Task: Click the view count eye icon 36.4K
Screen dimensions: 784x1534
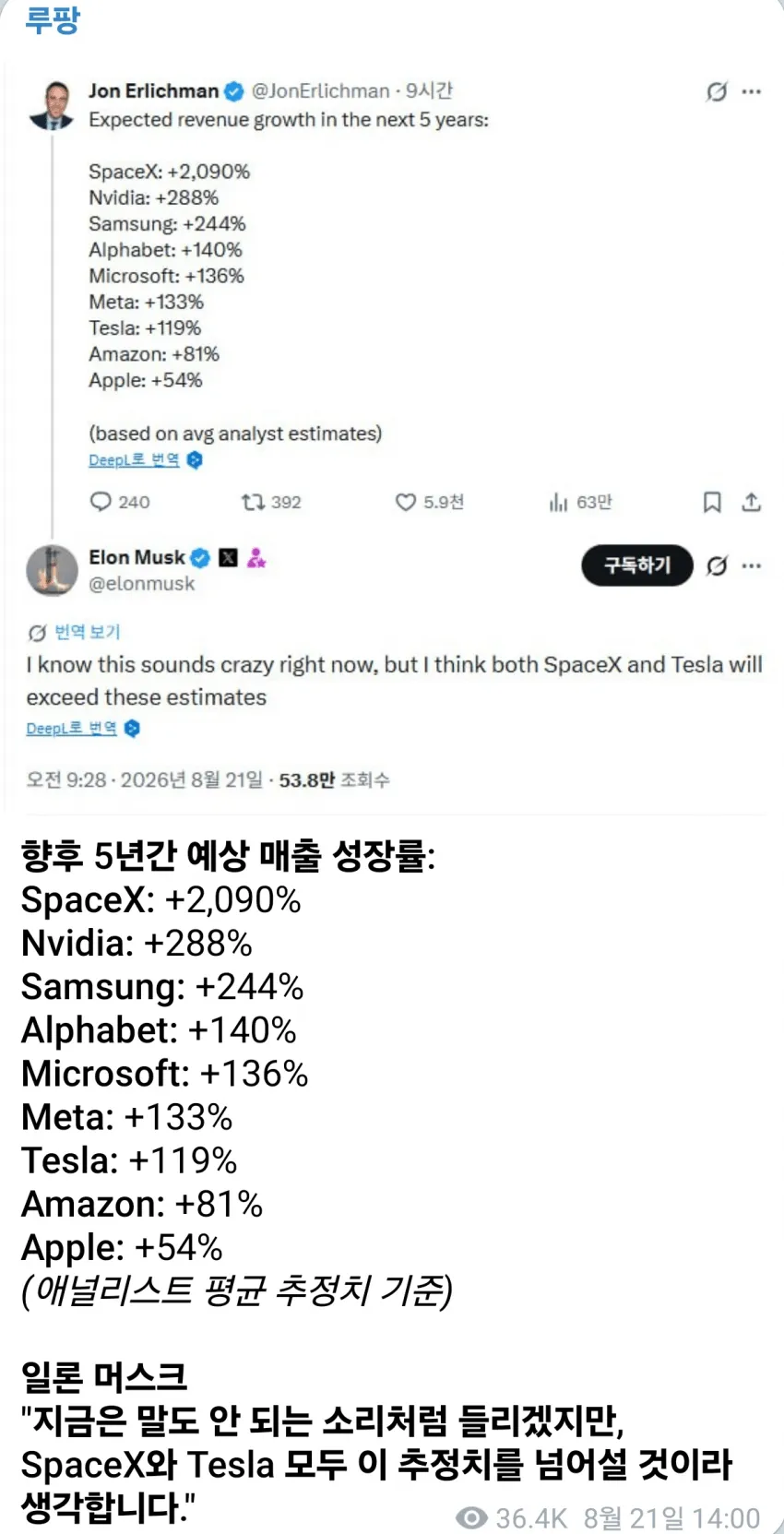Action: coord(471,1517)
